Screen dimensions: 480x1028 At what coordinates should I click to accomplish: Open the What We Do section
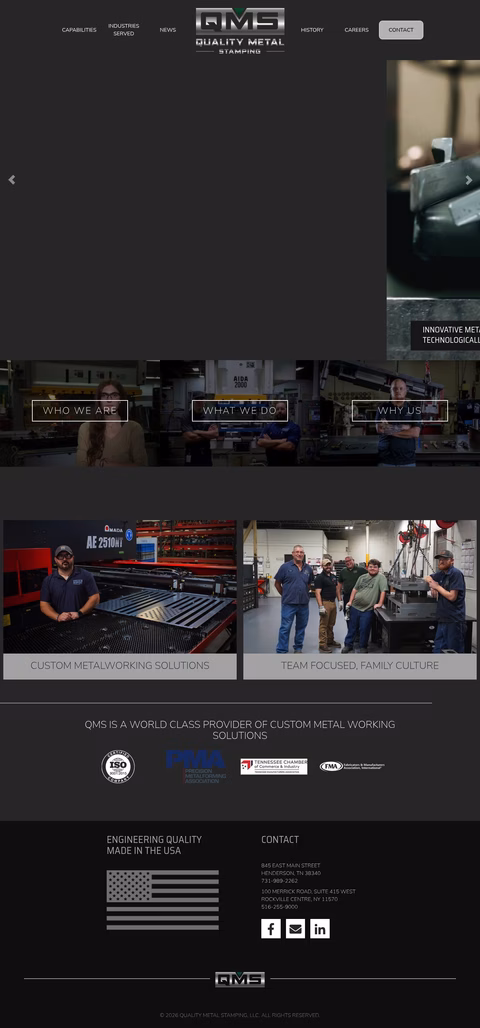pos(239,411)
